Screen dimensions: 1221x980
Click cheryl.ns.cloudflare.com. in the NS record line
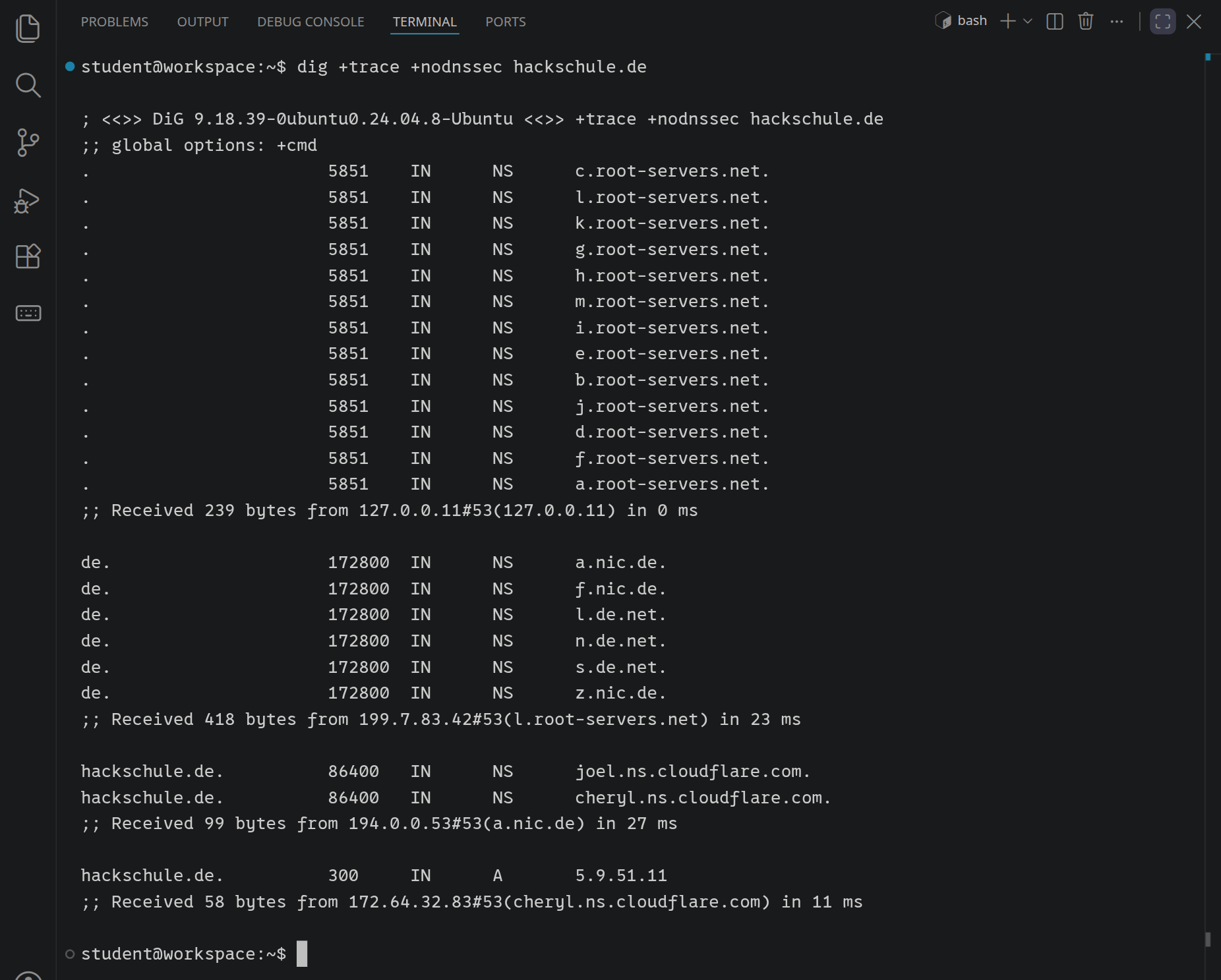click(x=703, y=797)
